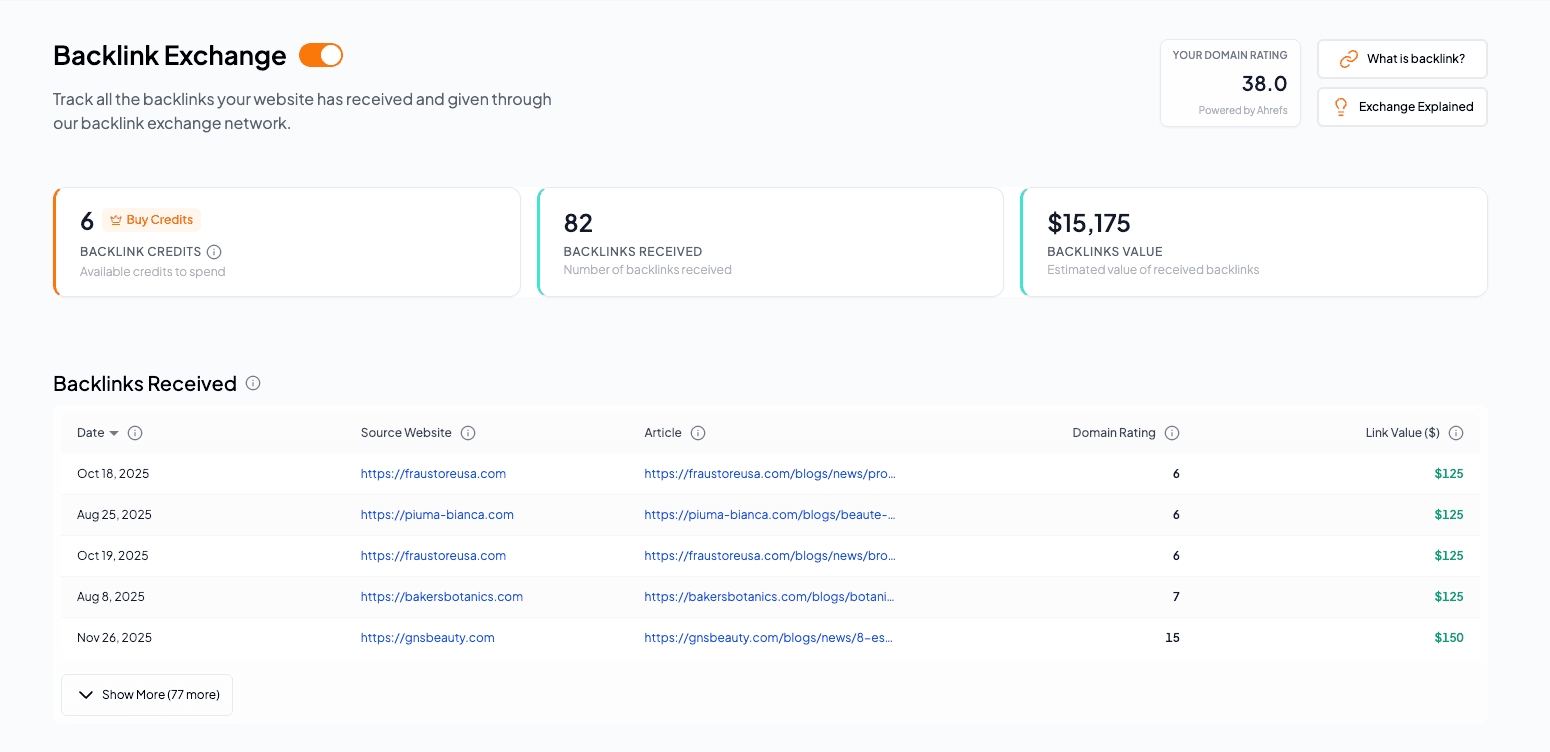Click the Article column info icon
1550x752 pixels.
pyautogui.click(x=697, y=432)
